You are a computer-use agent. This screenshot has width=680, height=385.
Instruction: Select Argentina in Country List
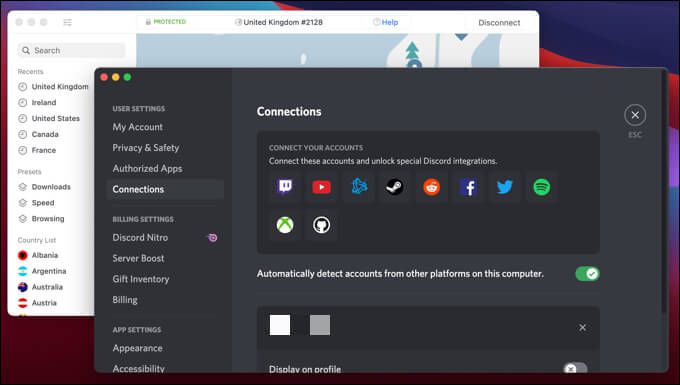49,271
